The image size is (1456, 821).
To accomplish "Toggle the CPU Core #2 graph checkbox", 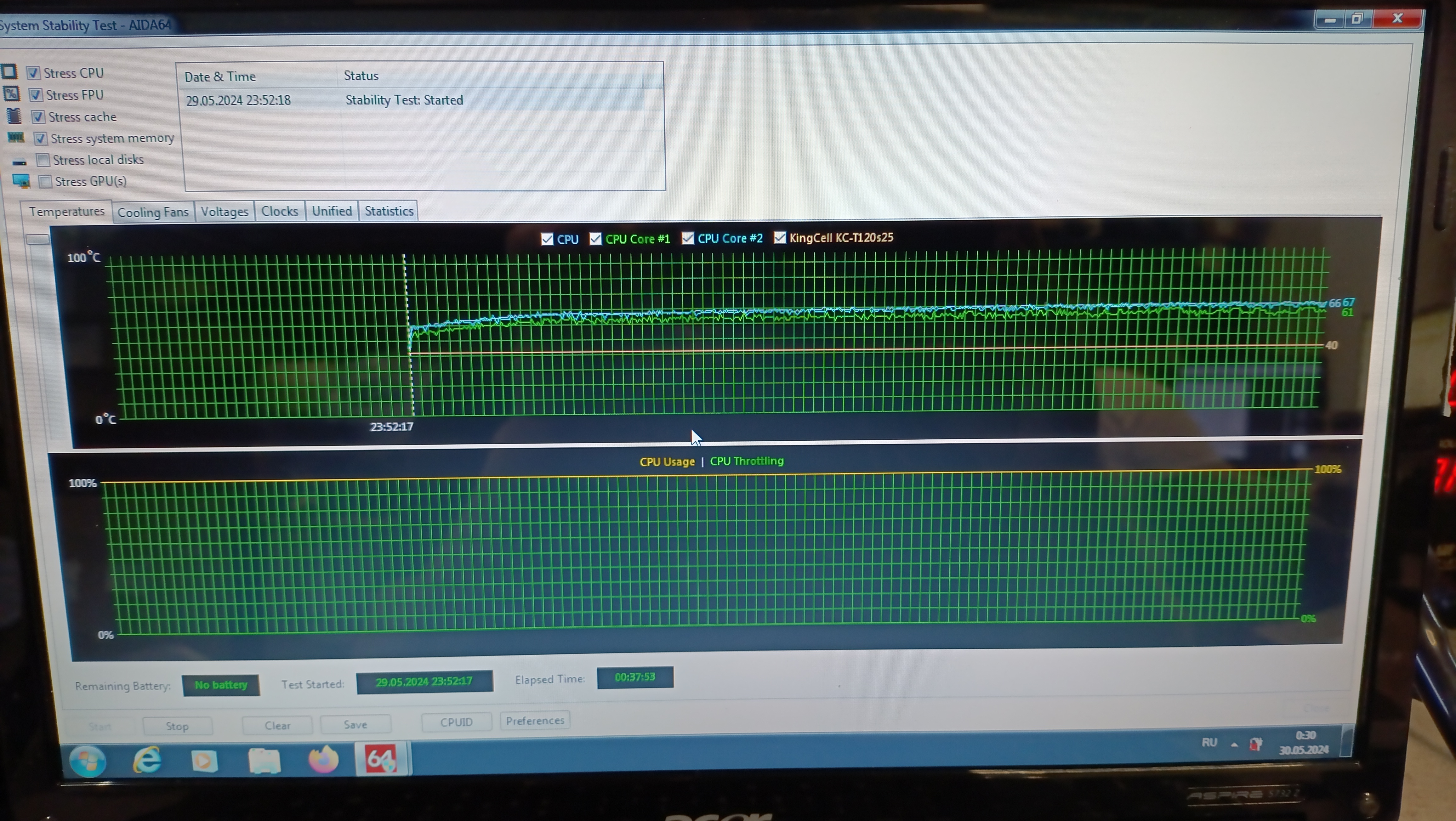I will pos(687,238).
